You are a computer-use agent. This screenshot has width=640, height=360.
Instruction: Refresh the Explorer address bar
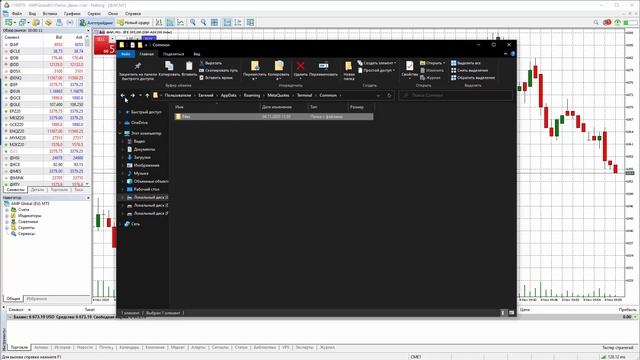[x=389, y=96]
